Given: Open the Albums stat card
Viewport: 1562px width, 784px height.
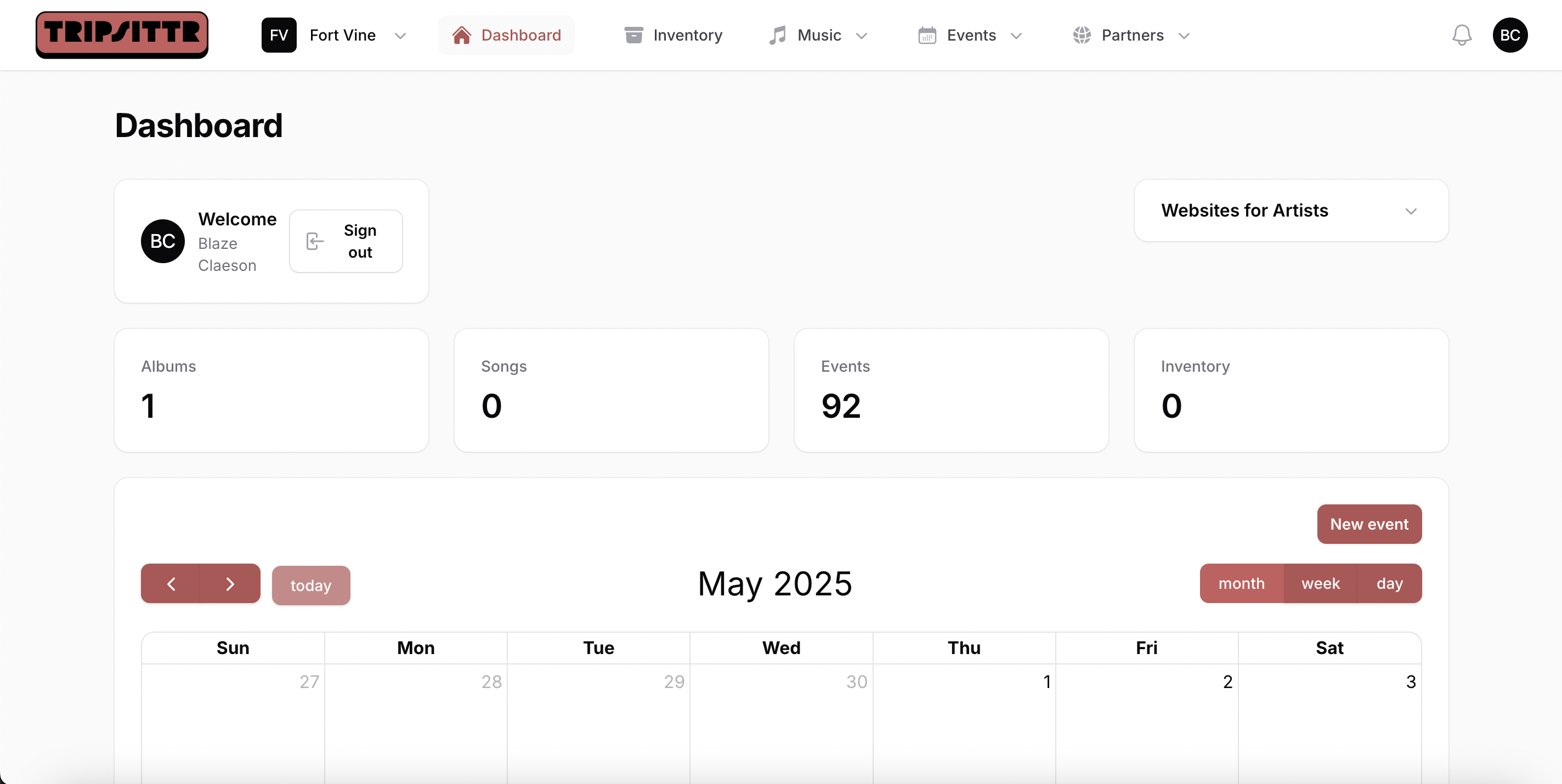Looking at the screenshot, I should (271, 390).
